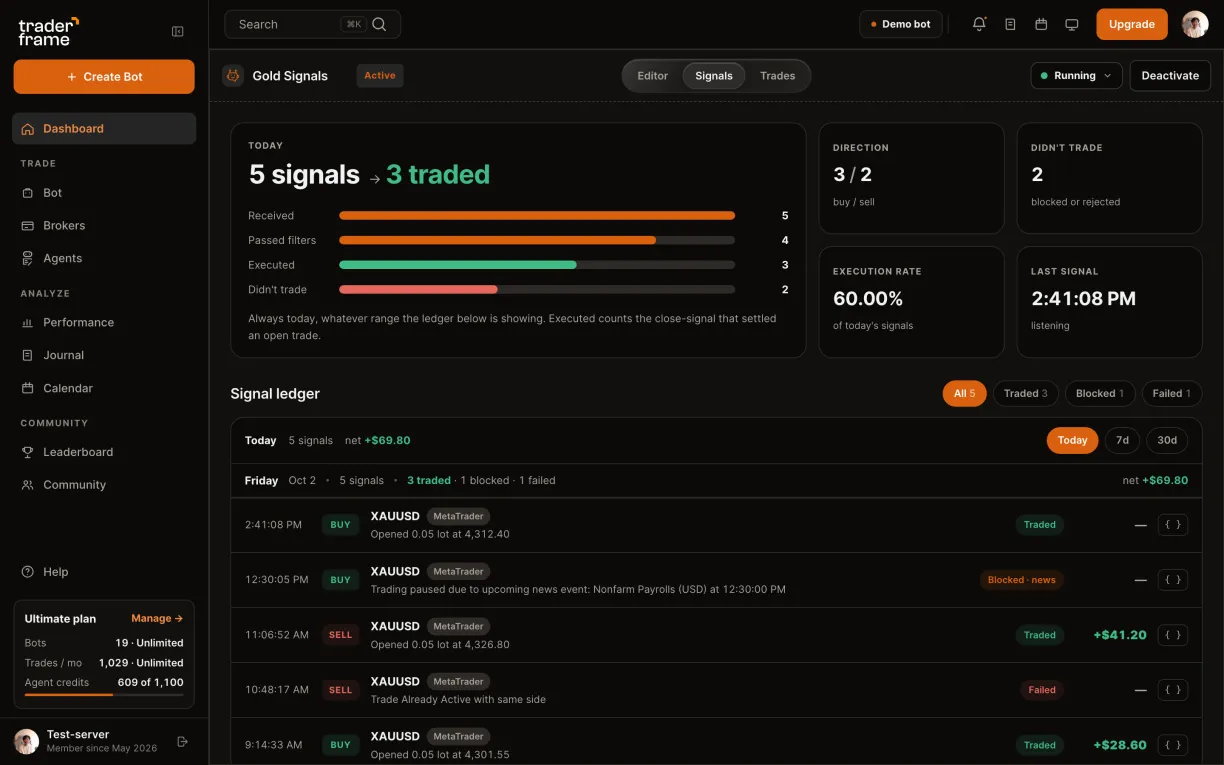Click the Calendar sidebar icon
1224x765 pixels.
click(x=27, y=388)
